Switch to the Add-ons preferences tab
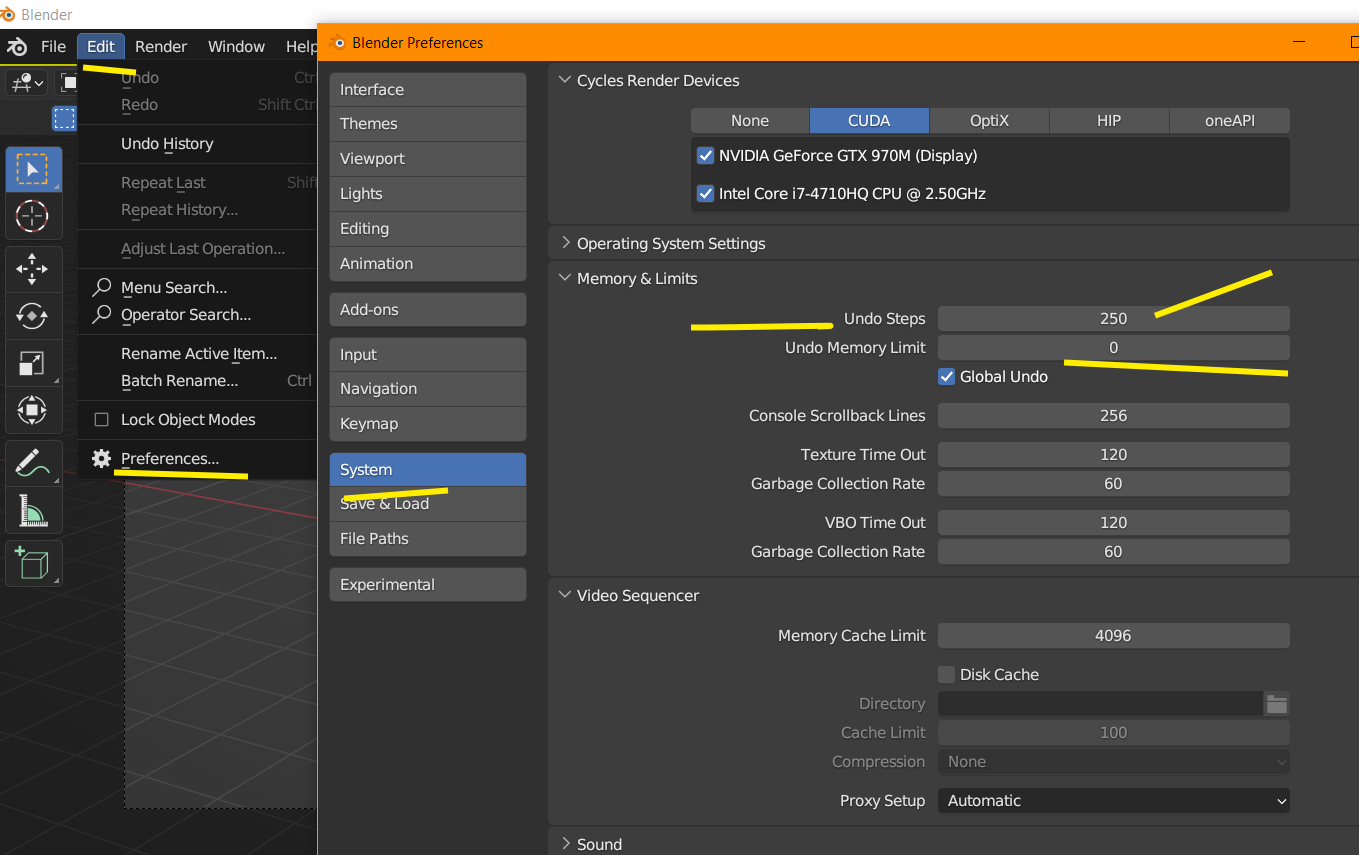Screen dimensions: 1359x855 [x=427, y=310]
